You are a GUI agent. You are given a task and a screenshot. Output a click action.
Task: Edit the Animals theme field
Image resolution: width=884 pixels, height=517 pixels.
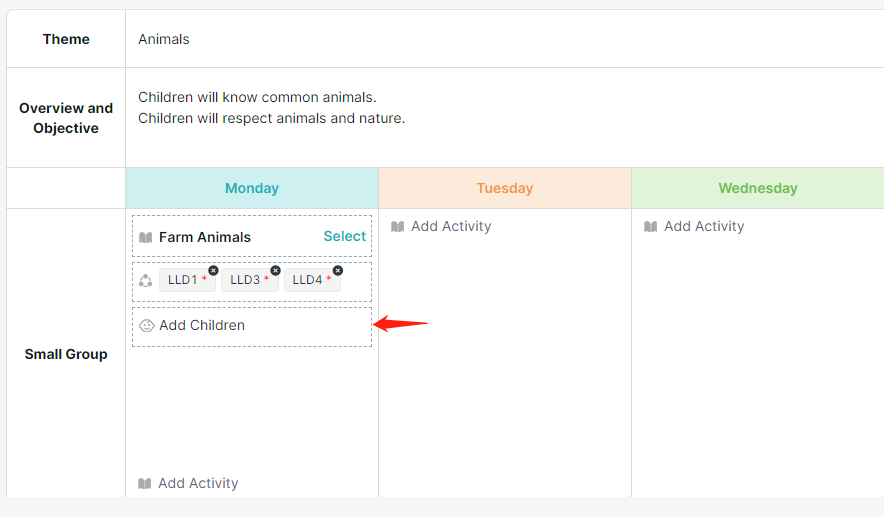tap(505, 39)
